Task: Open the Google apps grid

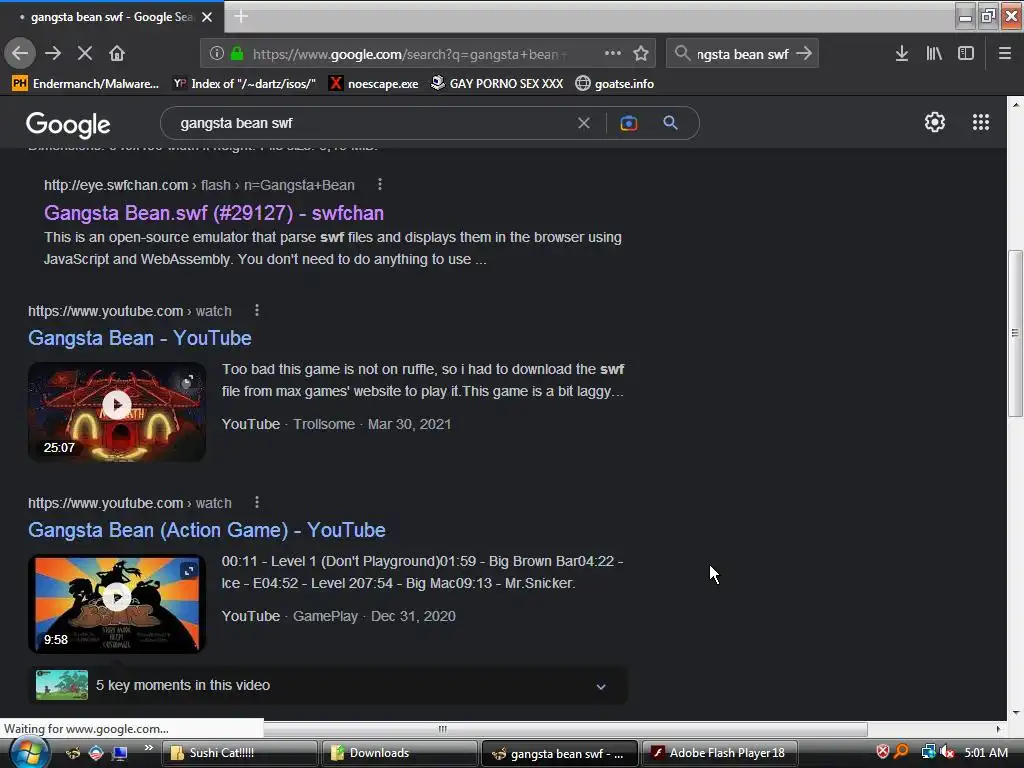Action: (x=981, y=122)
